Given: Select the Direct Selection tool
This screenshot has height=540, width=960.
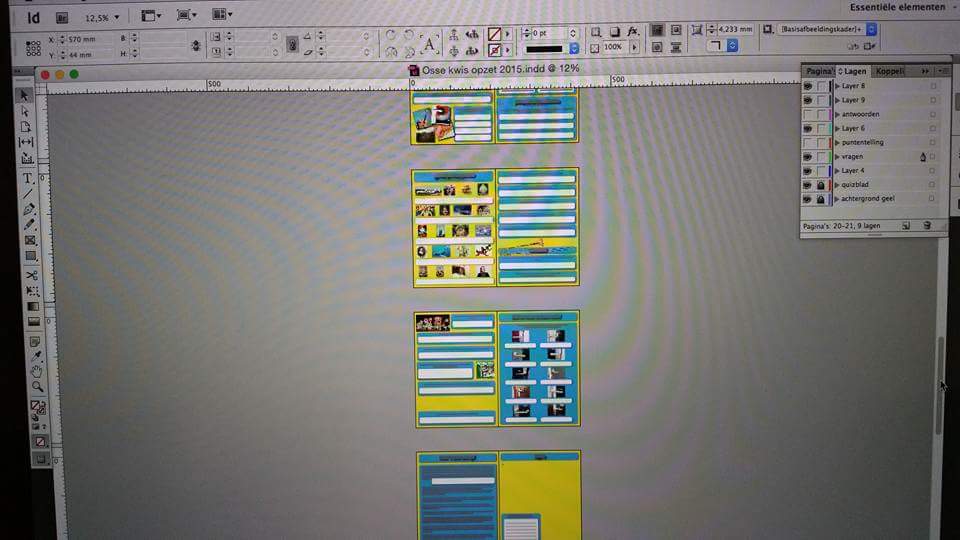Looking at the screenshot, I should click(x=25, y=111).
